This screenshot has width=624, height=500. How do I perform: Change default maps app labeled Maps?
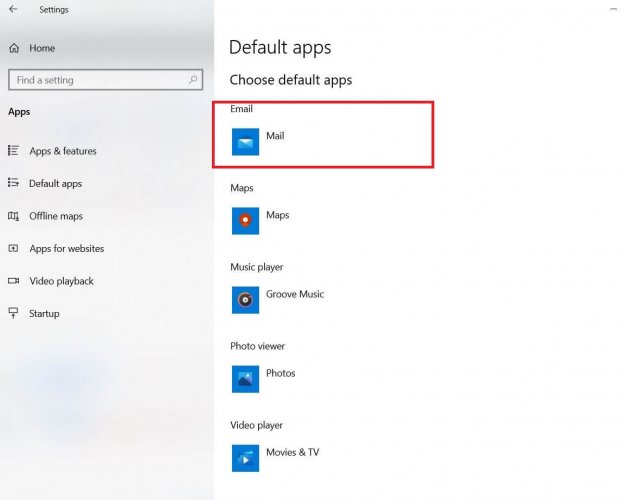[x=277, y=215]
